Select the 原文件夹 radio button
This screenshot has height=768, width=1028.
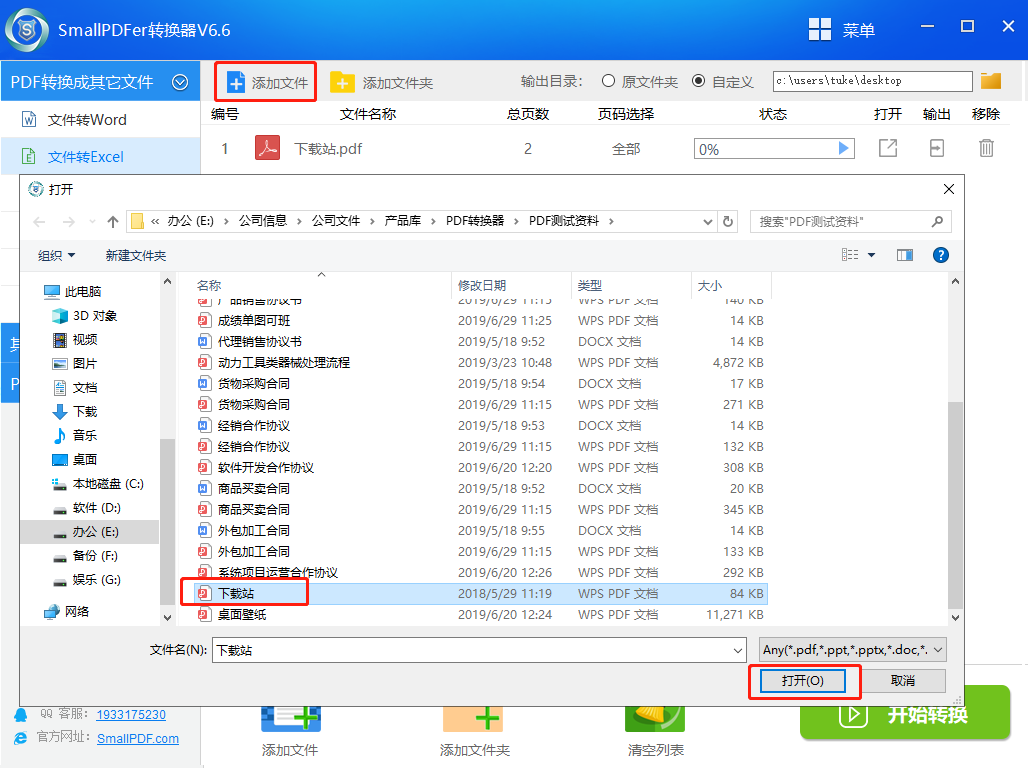[608, 81]
